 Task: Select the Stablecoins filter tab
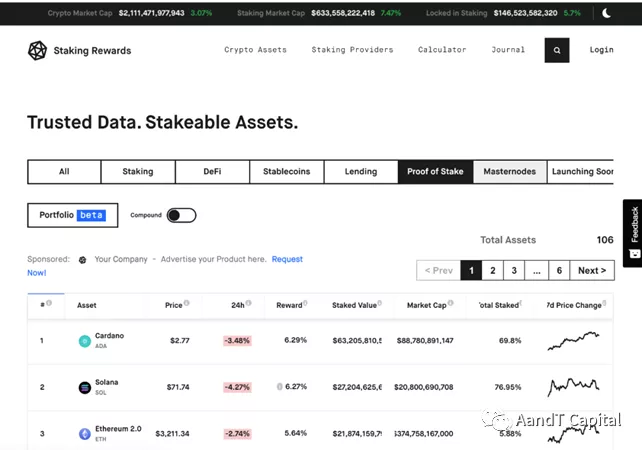click(x=287, y=172)
